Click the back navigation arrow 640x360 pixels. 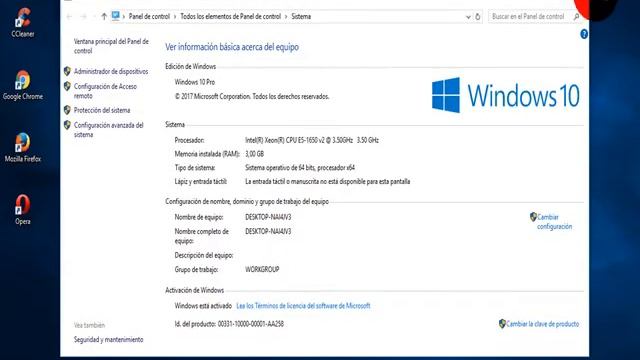[x=69, y=17]
